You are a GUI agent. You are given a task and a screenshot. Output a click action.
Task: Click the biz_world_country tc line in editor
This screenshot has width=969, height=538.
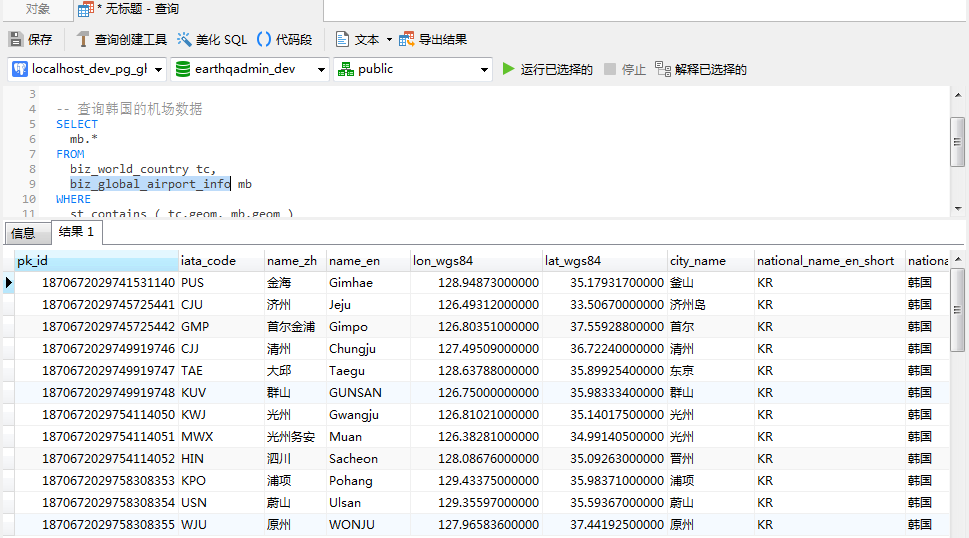[x=143, y=169]
